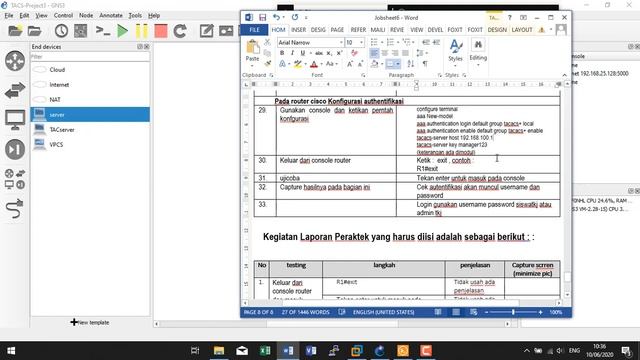This screenshot has width=640, height=360.
Task: Close the End devices dock panel
Action: [x=147, y=47]
